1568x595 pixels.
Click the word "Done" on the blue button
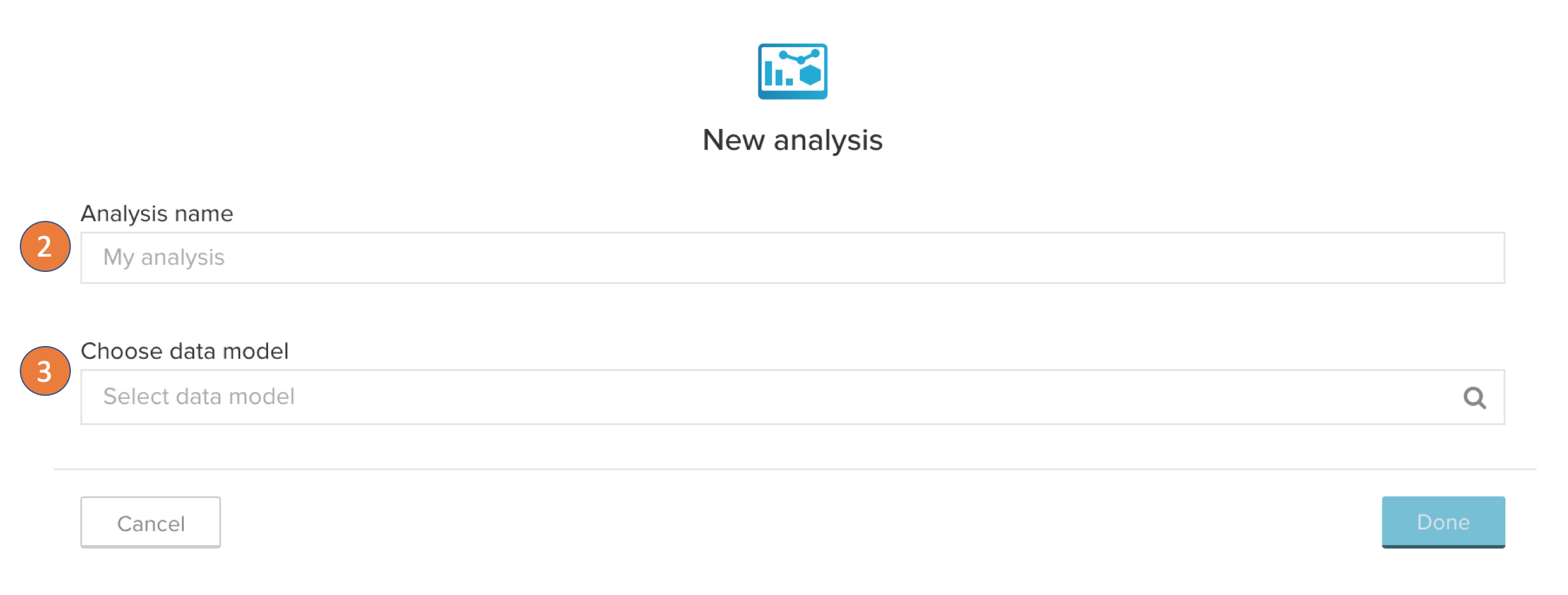coord(1443,522)
